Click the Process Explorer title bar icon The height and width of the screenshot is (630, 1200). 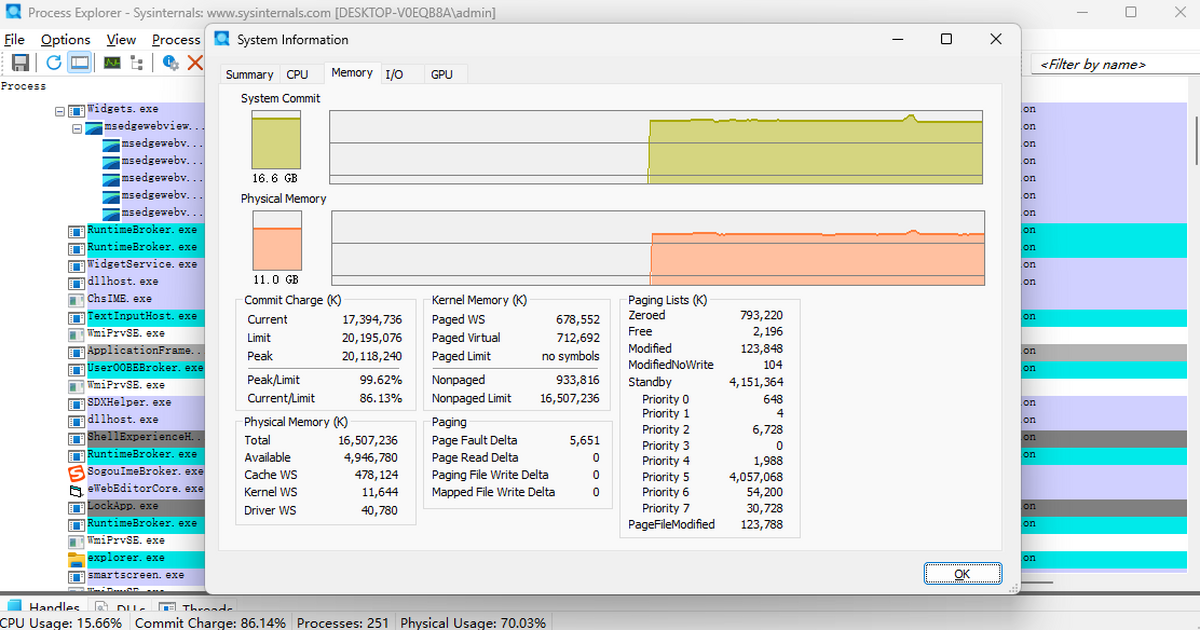point(13,13)
